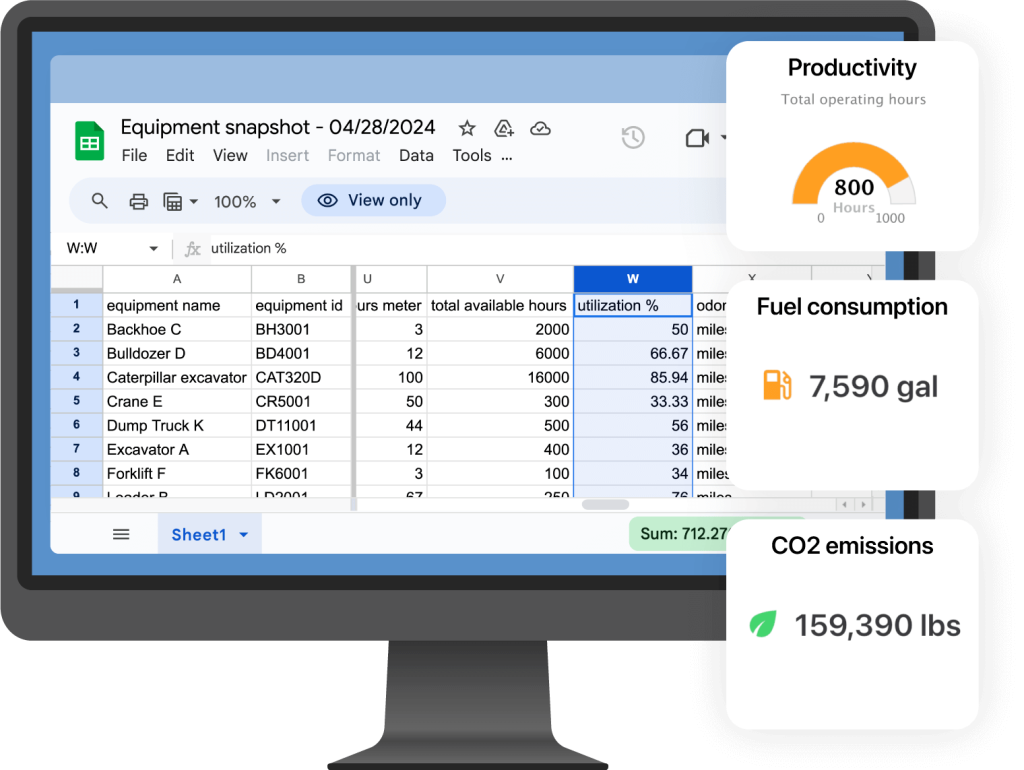The height and width of the screenshot is (770, 1024).
Task: Click the Google Sheets logo icon
Action: point(90,140)
